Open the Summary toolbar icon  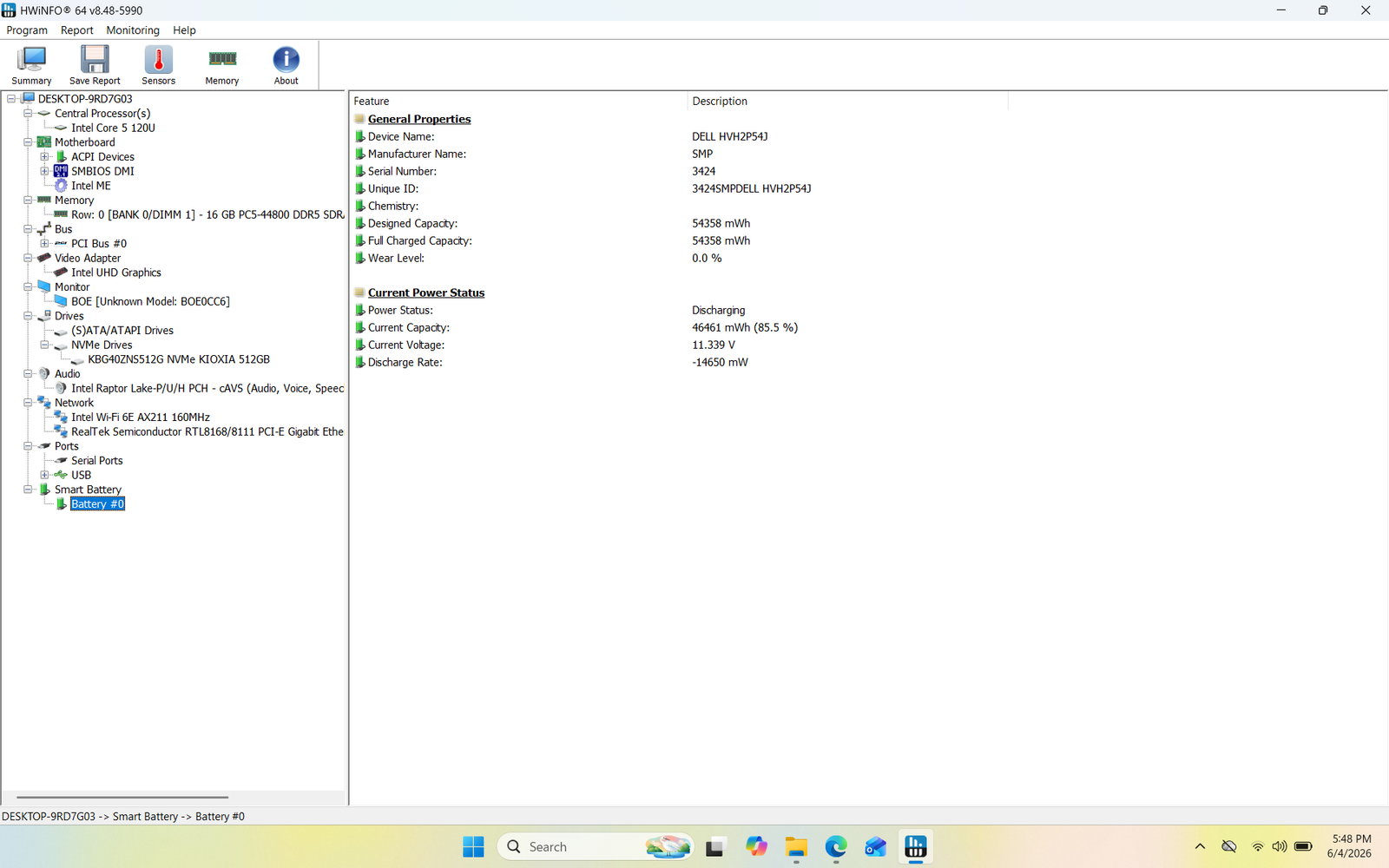(x=31, y=65)
